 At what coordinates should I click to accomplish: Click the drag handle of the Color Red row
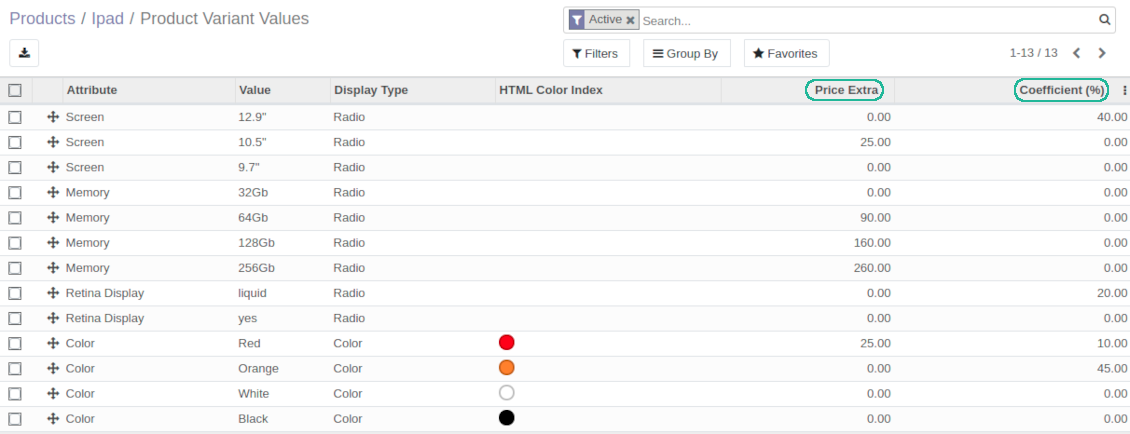tap(53, 343)
